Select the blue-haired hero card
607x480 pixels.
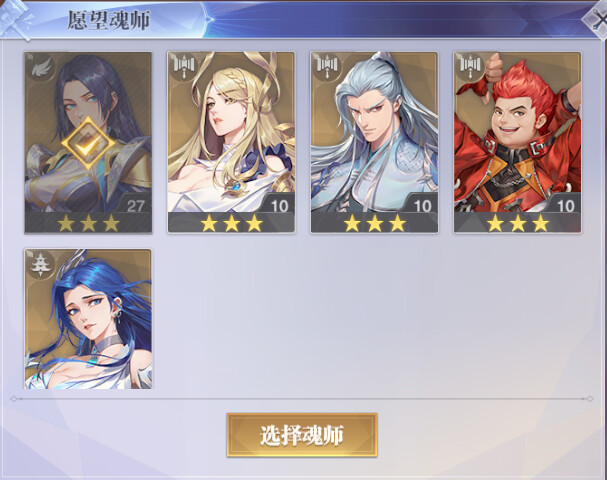pyautogui.click(x=88, y=319)
